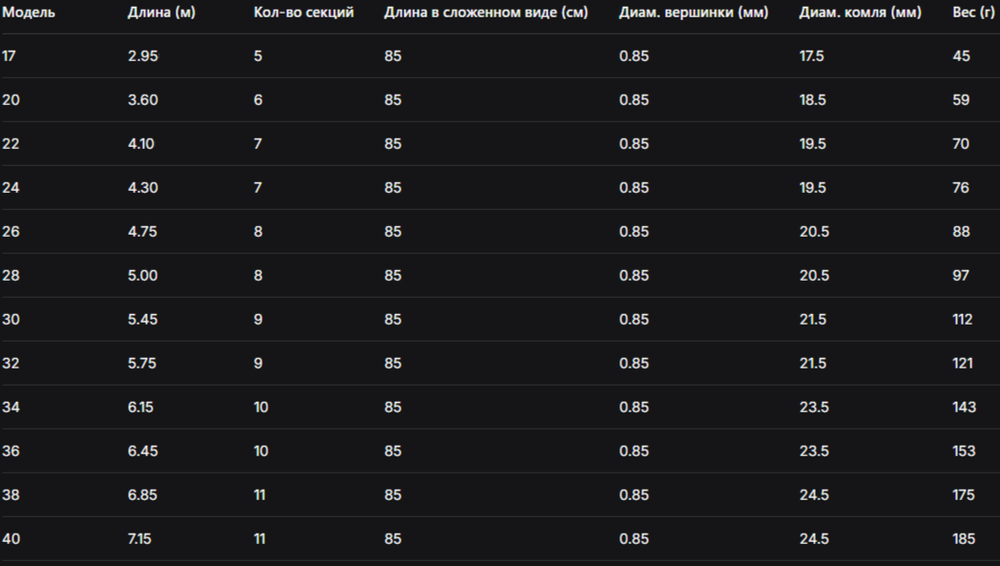
Task: Click the weight cell 121
Action: point(963,364)
